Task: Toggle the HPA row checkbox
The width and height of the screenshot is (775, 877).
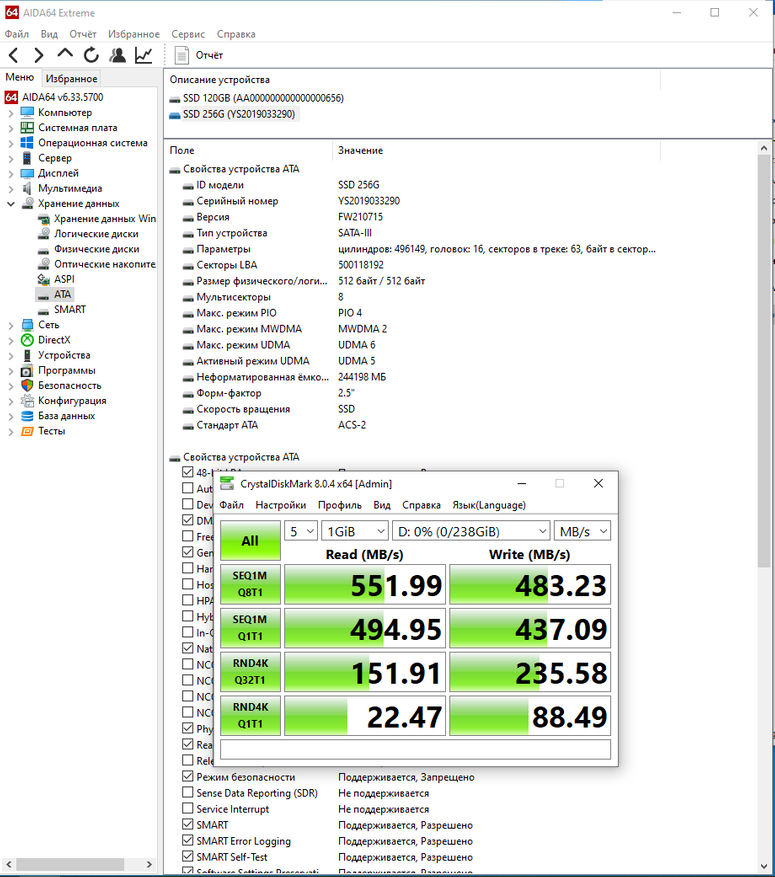Action: (188, 600)
